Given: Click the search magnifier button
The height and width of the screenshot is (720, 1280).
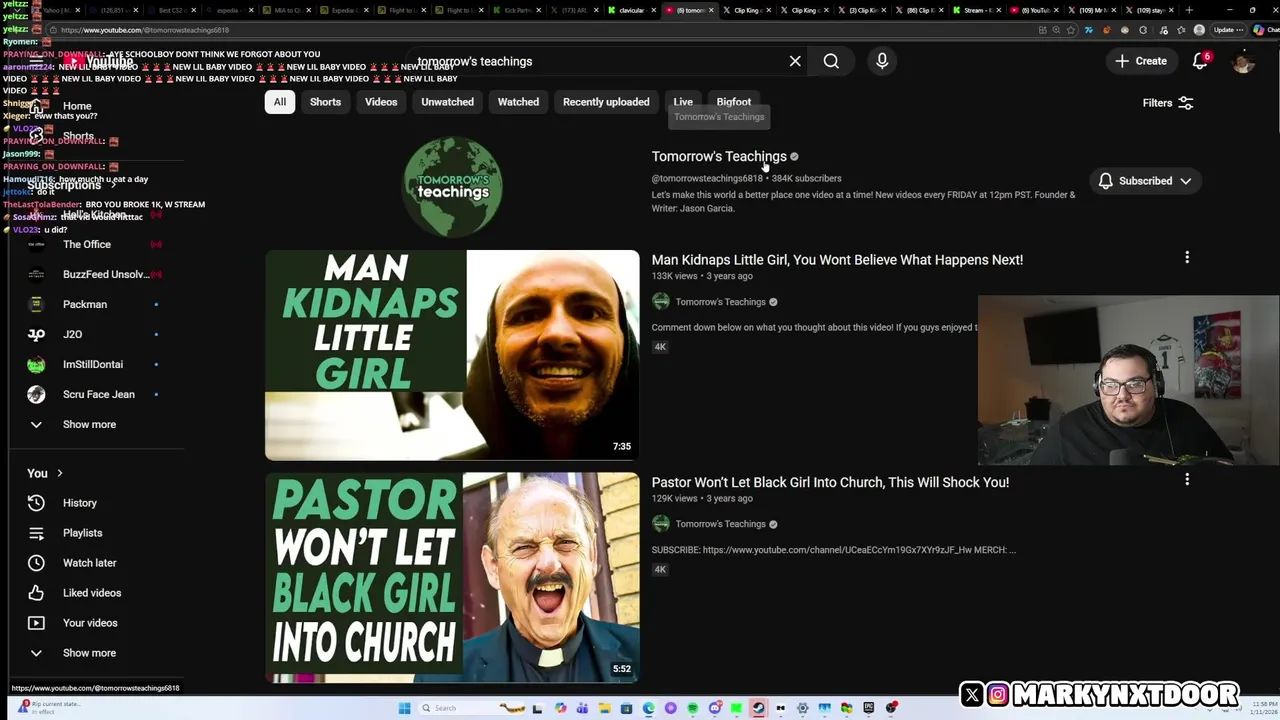Looking at the screenshot, I should pyautogui.click(x=831, y=61).
